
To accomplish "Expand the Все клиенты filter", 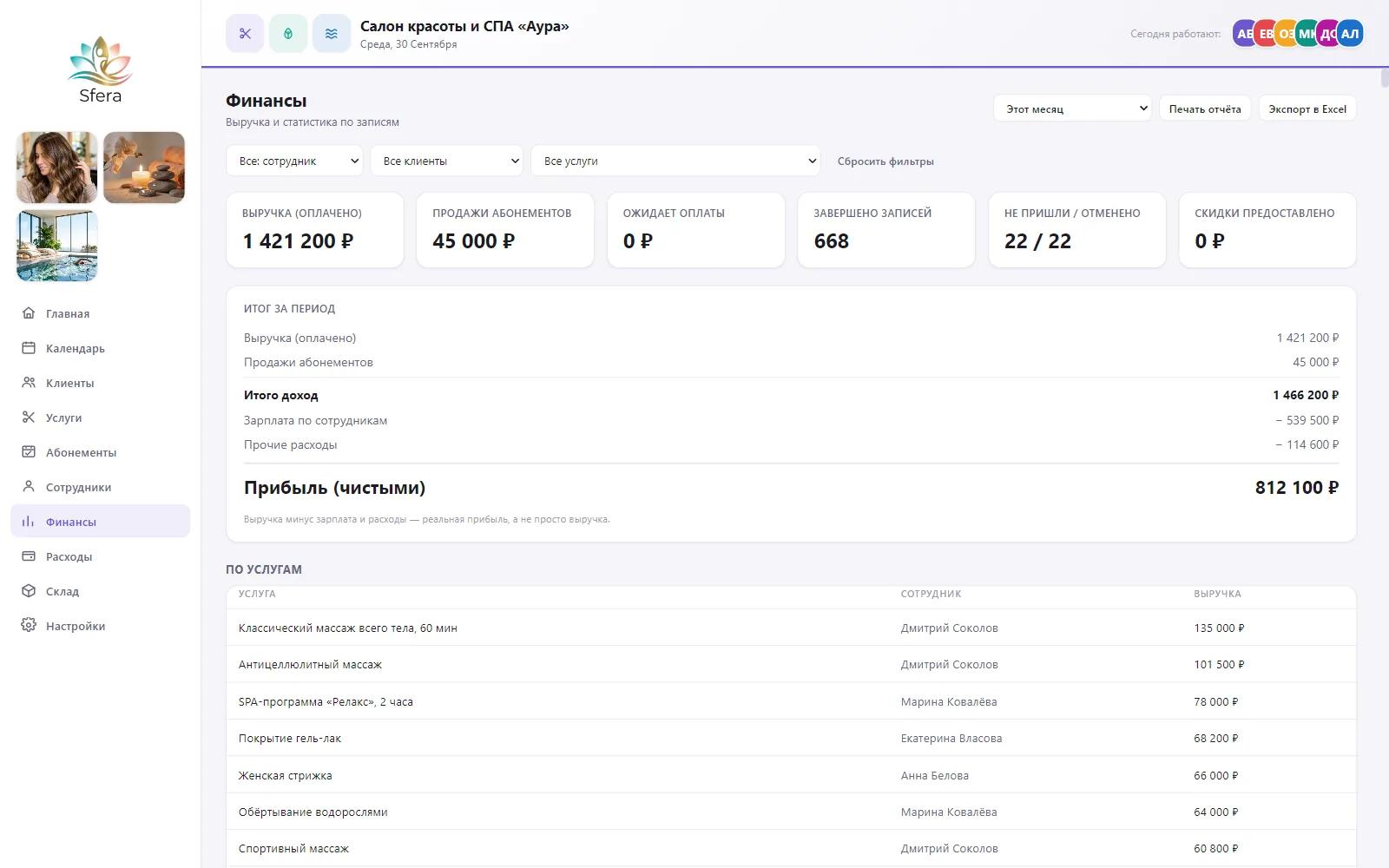I will coord(446,161).
